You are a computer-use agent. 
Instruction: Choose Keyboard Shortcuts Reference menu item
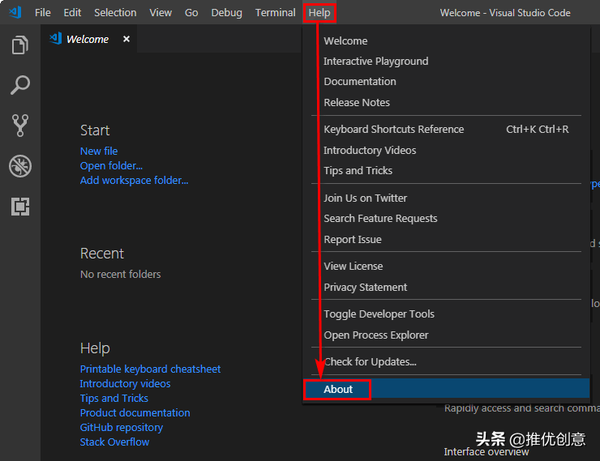(446, 129)
